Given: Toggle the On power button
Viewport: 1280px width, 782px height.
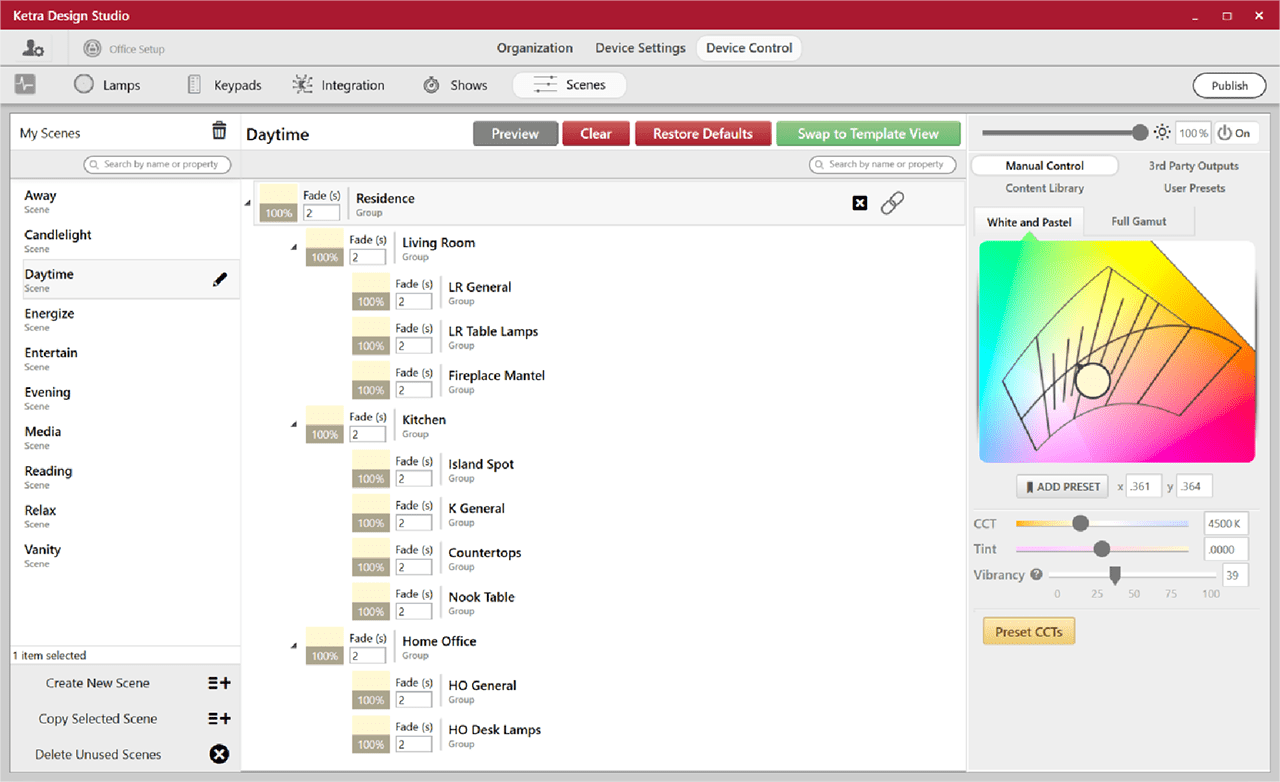Looking at the screenshot, I should click(x=1235, y=133).
